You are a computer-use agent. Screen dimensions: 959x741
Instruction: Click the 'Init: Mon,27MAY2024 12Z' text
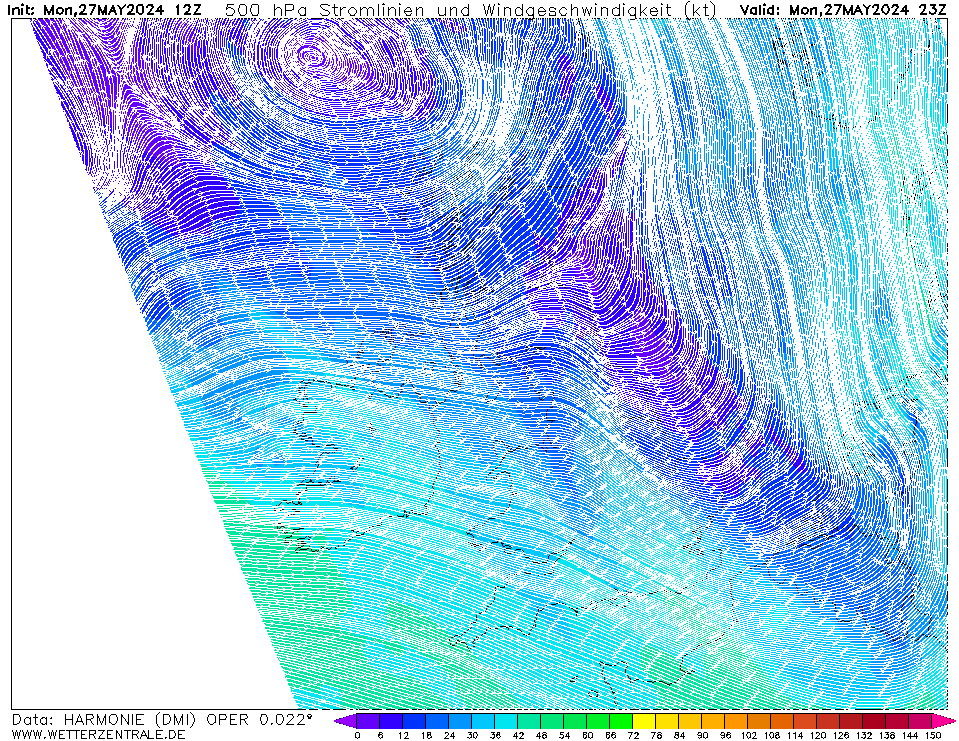[x=103, y=10]
